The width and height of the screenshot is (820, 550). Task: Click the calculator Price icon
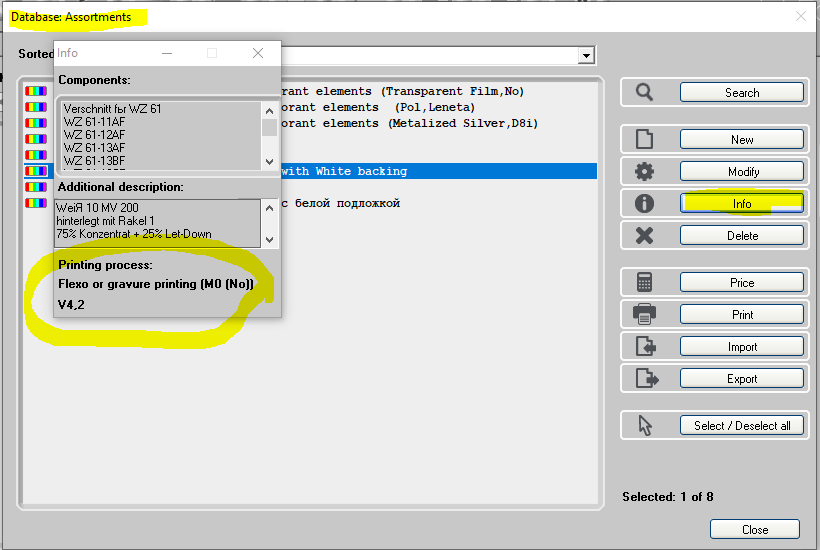point(644,282)
